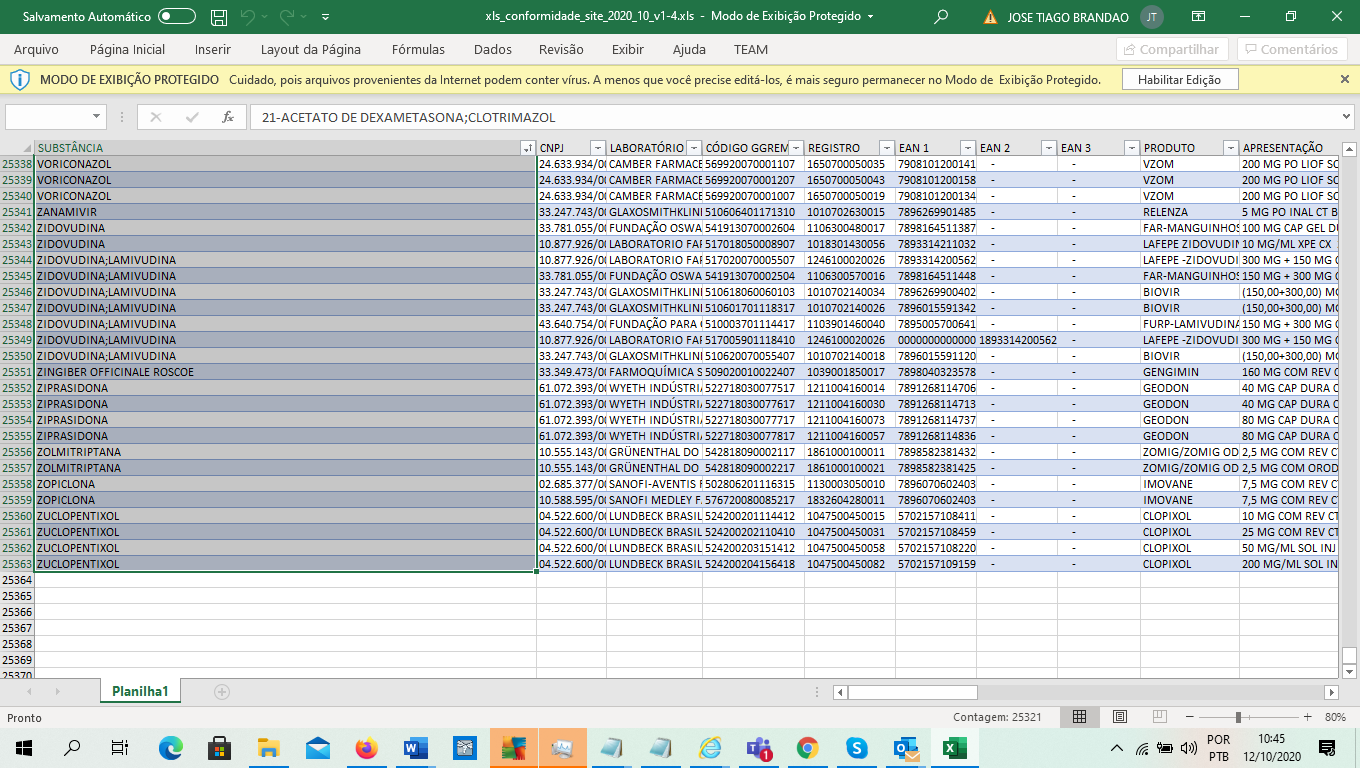Open the SUBSTÂNCIA column filter dropdown

[x=527, y=148]
